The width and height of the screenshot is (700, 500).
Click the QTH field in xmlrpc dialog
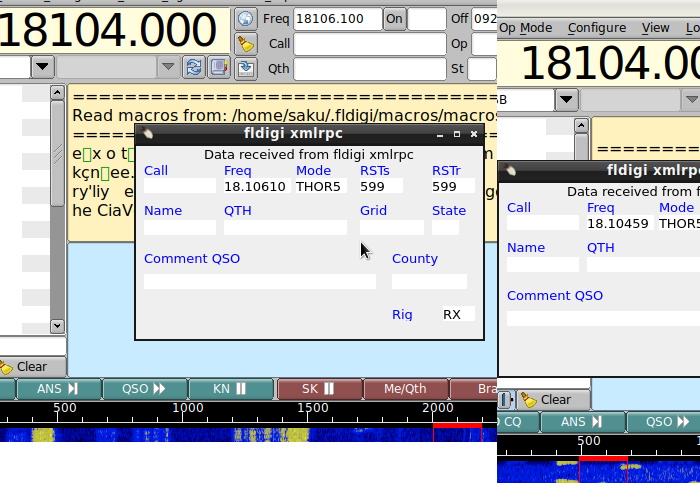tap(285, 227)
